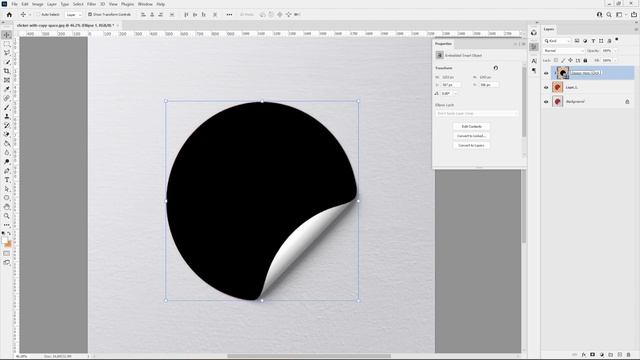Screen dimensions: 640x360
Task: Click foreground color swatch
Action: point(4,241)
